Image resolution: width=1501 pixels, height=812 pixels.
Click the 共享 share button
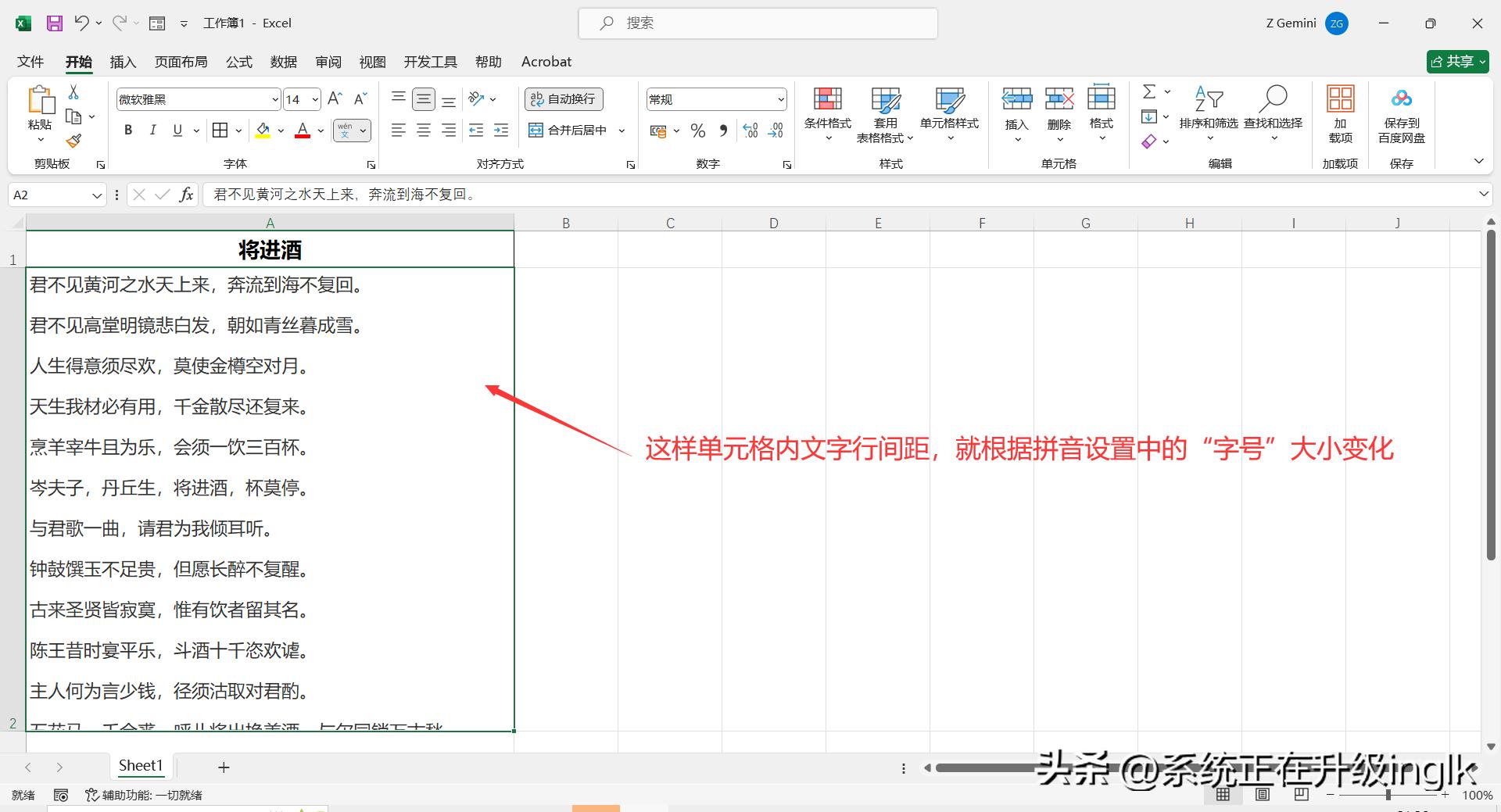[1456, 61]
